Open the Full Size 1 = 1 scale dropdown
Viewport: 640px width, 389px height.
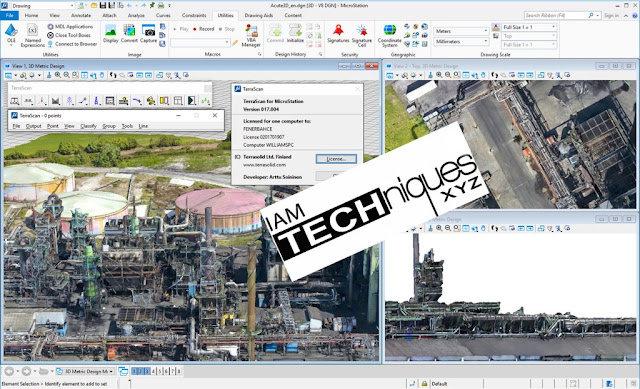coord(529,27)
